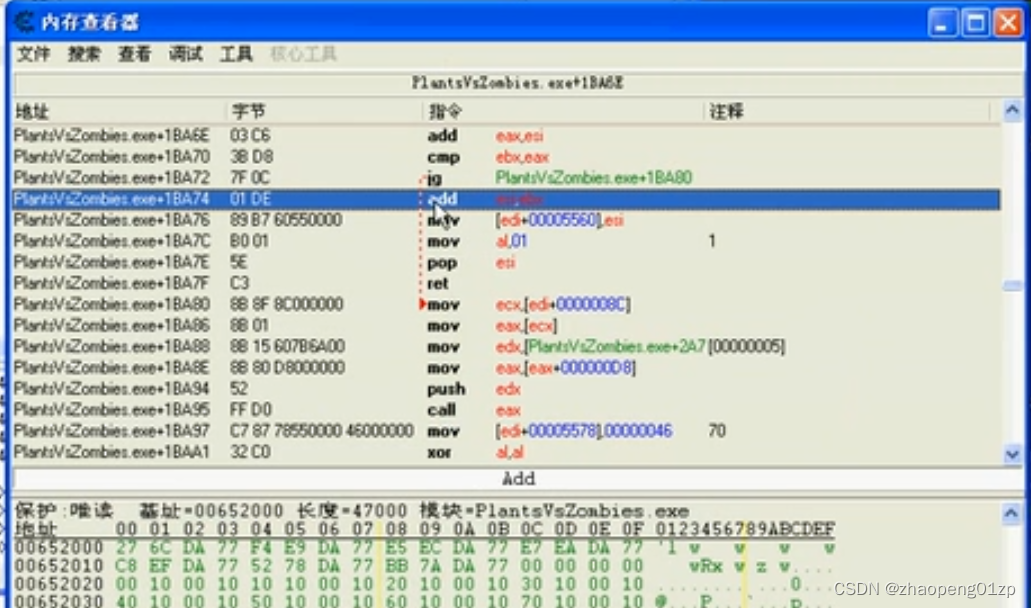The width and height of the screenshot is (1031, 608).
Task: Select row PlantsVsZombies.exe+1BA94 push edx
Action: tap(506, 388)
